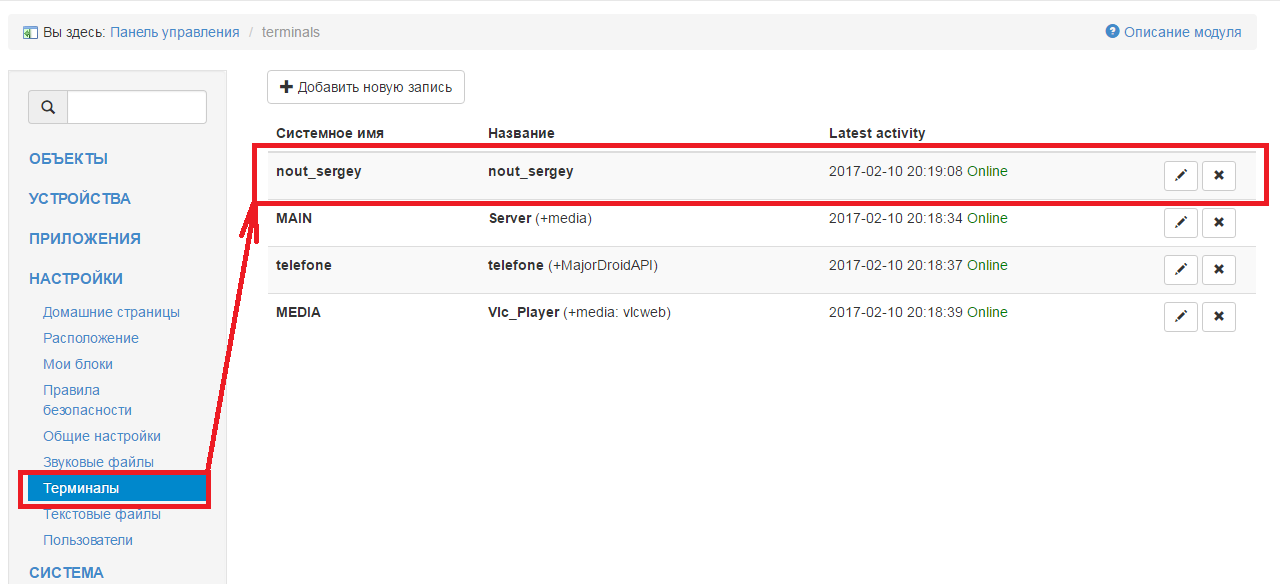
Task: Click the Системное имя column header
Action: (330, 133)
